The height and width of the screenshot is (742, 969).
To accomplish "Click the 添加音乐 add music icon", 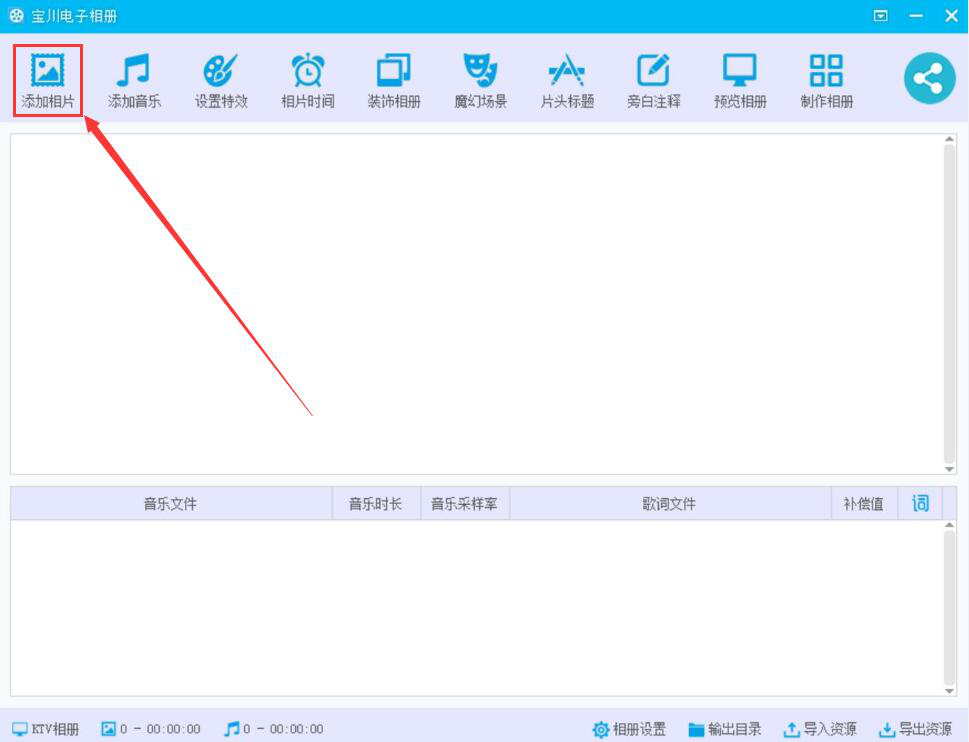I will pyautogui.click(x=133, y=70).
